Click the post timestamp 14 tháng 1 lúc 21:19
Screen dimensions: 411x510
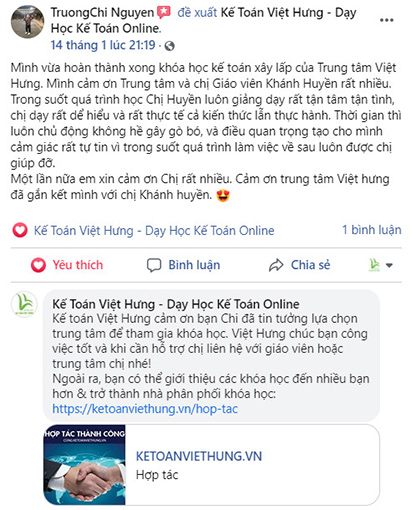(x=103, y=45)
